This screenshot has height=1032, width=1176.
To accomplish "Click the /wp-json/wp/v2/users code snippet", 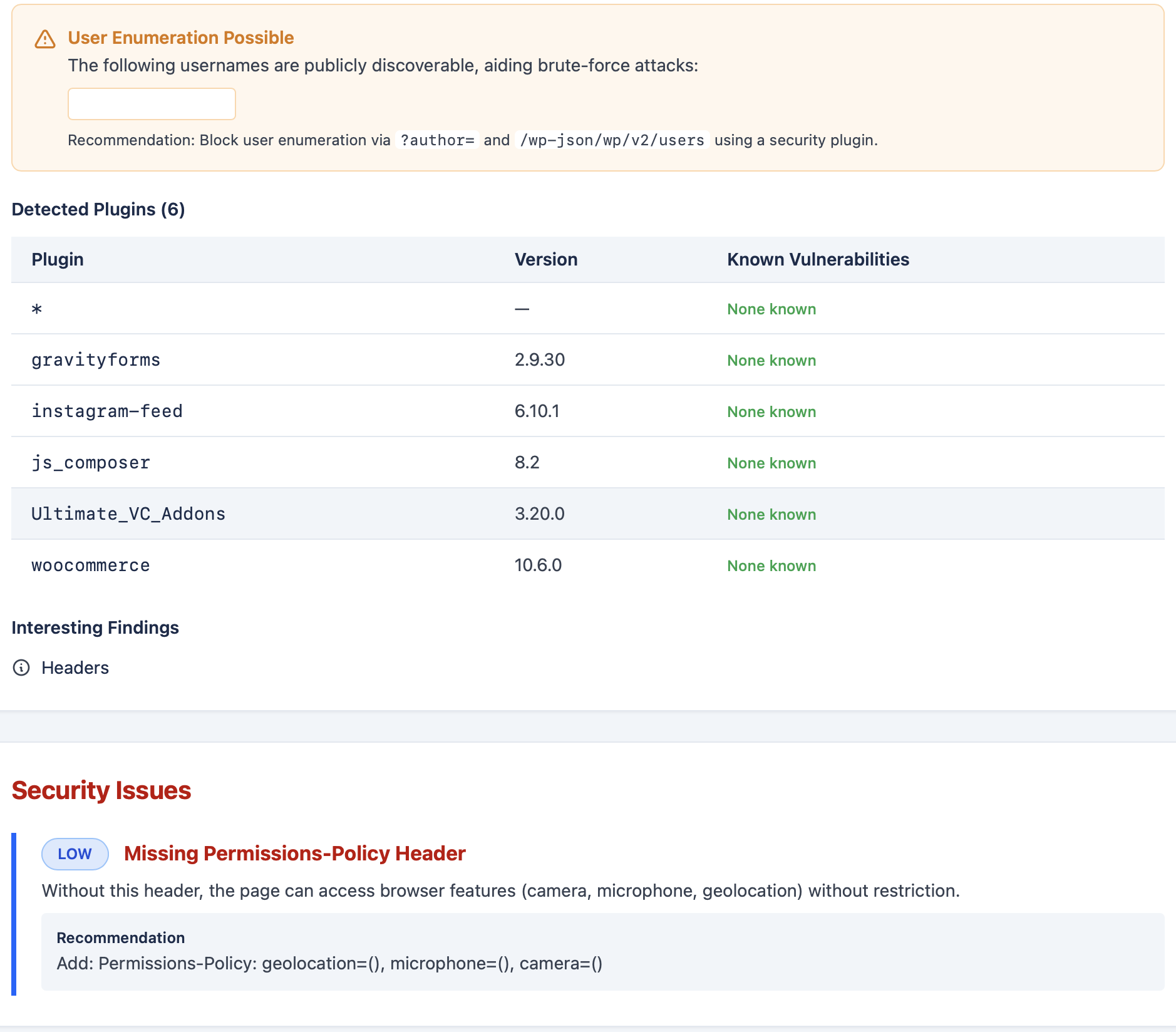I will point(612,140).
